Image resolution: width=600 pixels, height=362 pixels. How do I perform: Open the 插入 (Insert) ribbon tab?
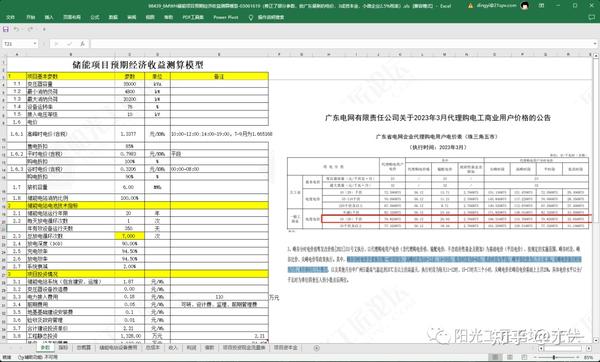[49, 17]
